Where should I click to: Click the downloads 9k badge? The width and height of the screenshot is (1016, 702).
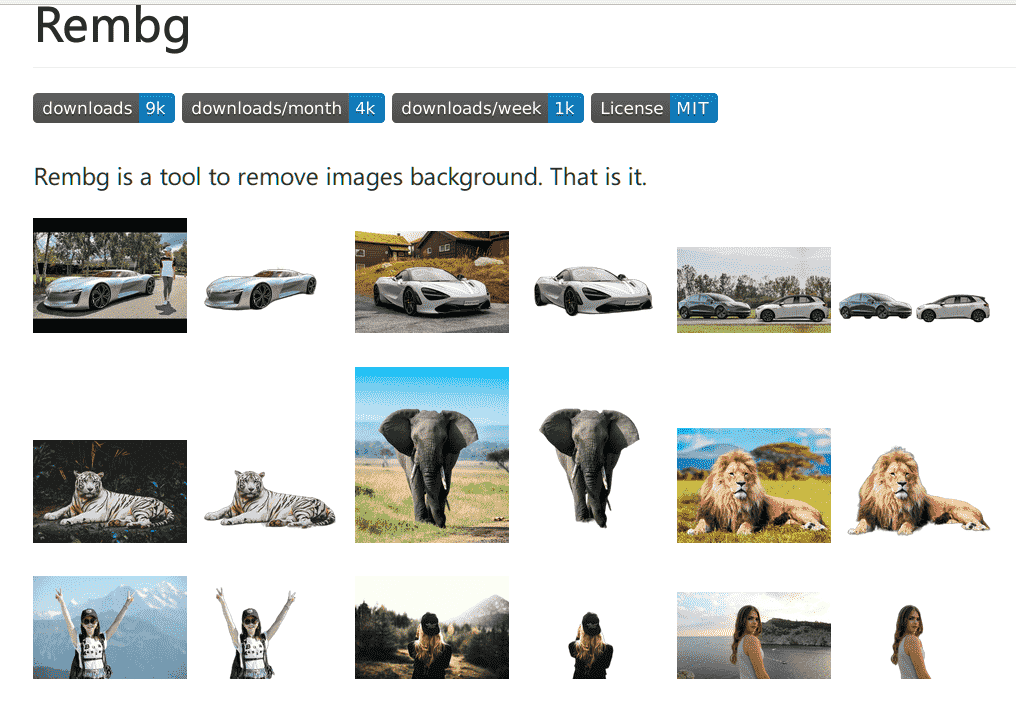[104, 108]
